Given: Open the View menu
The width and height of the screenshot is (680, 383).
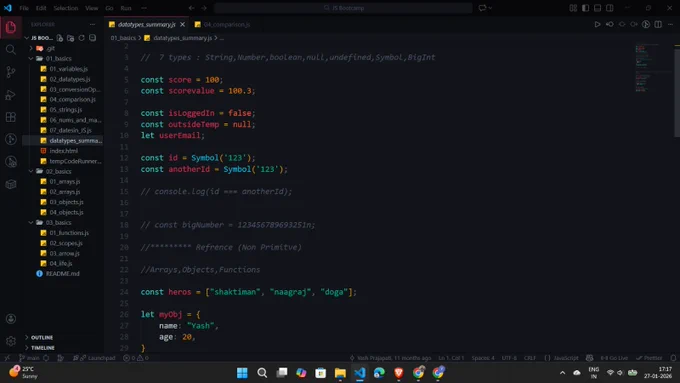Looking at the screenshot, I should pos(92,8).
